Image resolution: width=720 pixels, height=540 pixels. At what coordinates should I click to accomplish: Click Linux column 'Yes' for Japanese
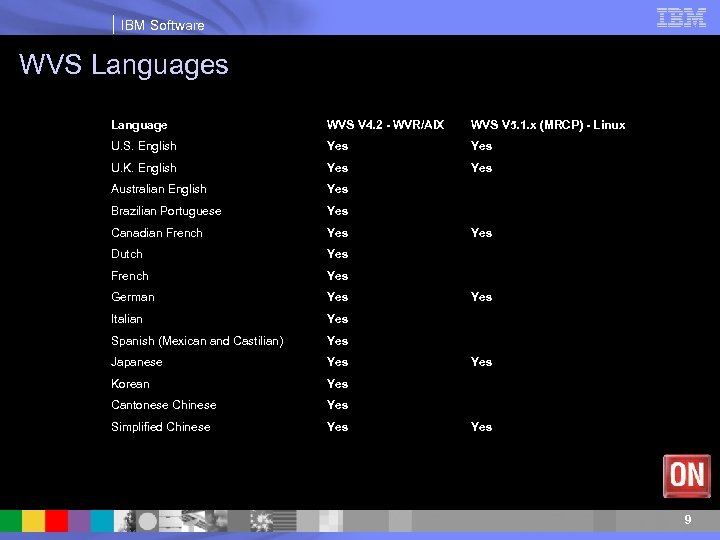tap(481, 362)
